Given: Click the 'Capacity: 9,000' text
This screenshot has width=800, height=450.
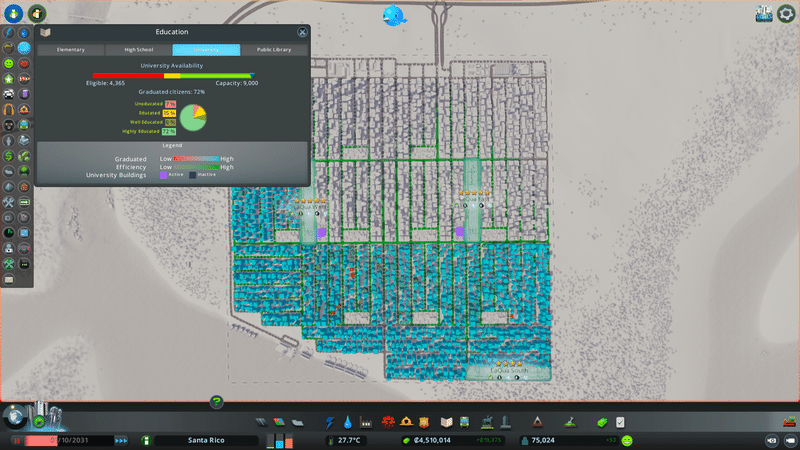Looking at the screenshot, I should click(237, 83).
